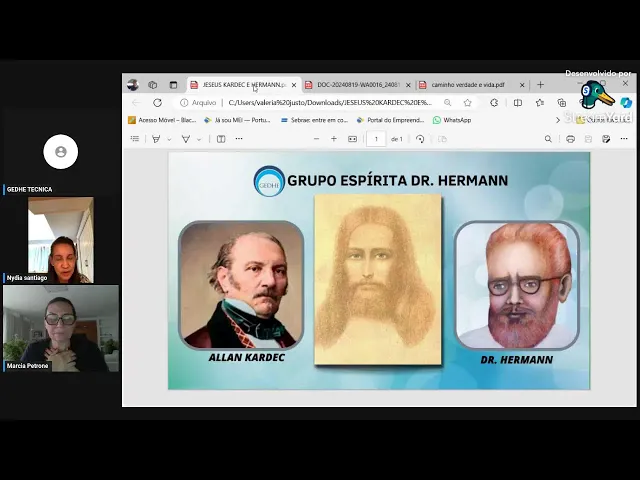The image size is (640, 480).
Task: Open the Workspaces icon in Edge
Action: pos(153,85)
